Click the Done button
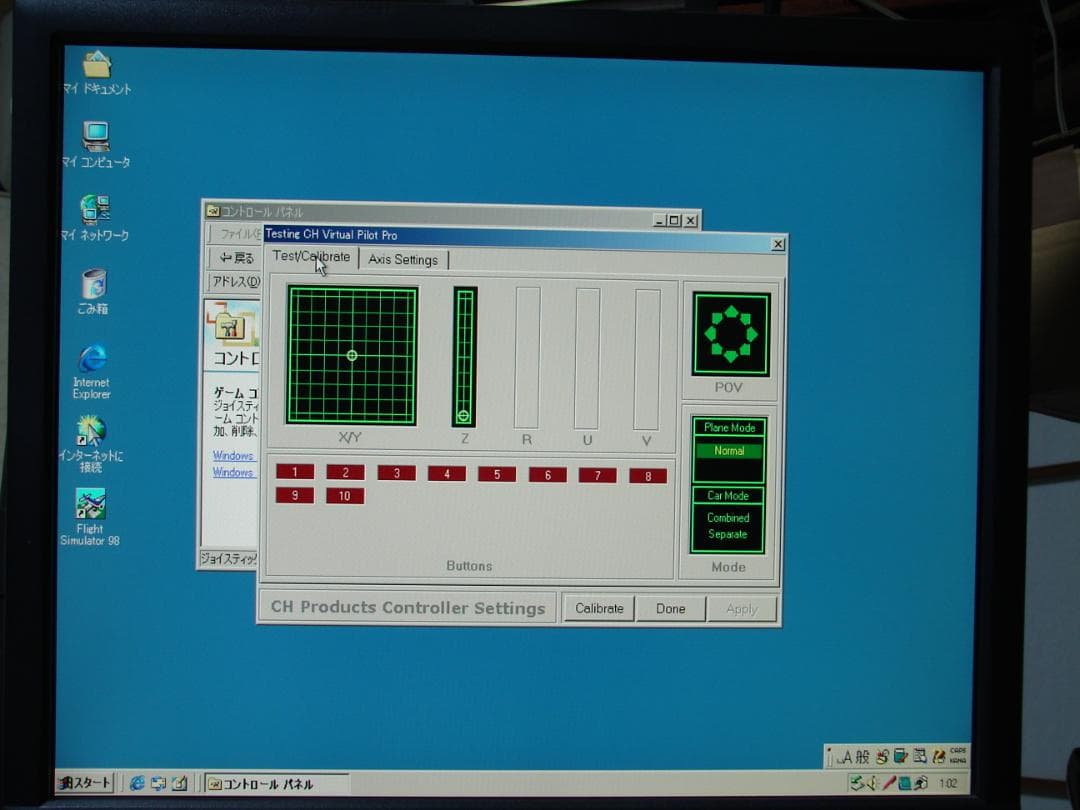The height and width of the screenshot is (810, 1080). point(670,609)
